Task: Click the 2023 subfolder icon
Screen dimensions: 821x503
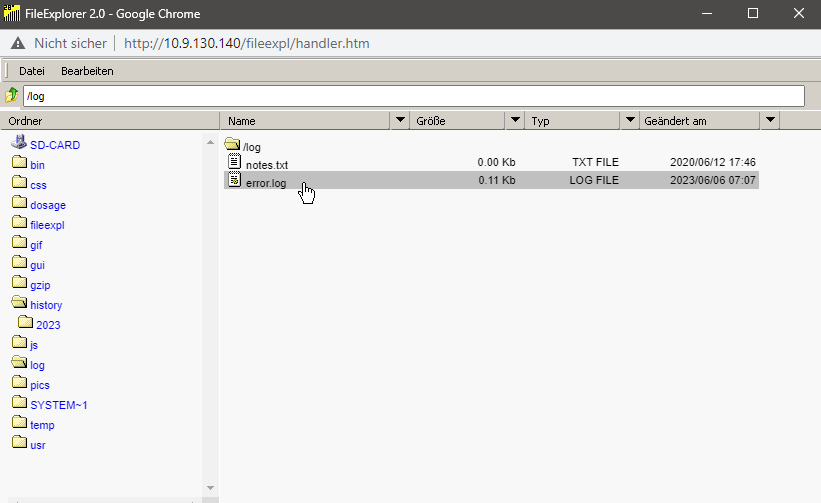Action: (x=25, y=322)
